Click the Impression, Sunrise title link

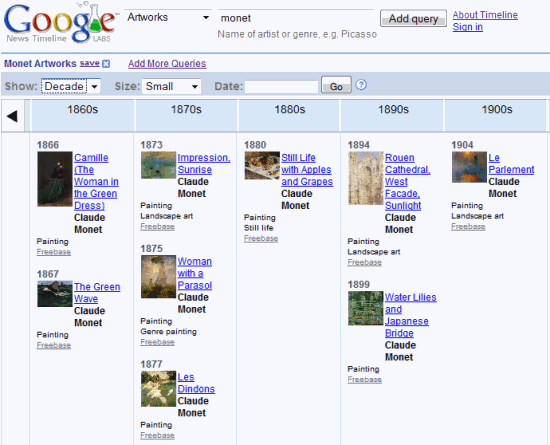(204, 164)
